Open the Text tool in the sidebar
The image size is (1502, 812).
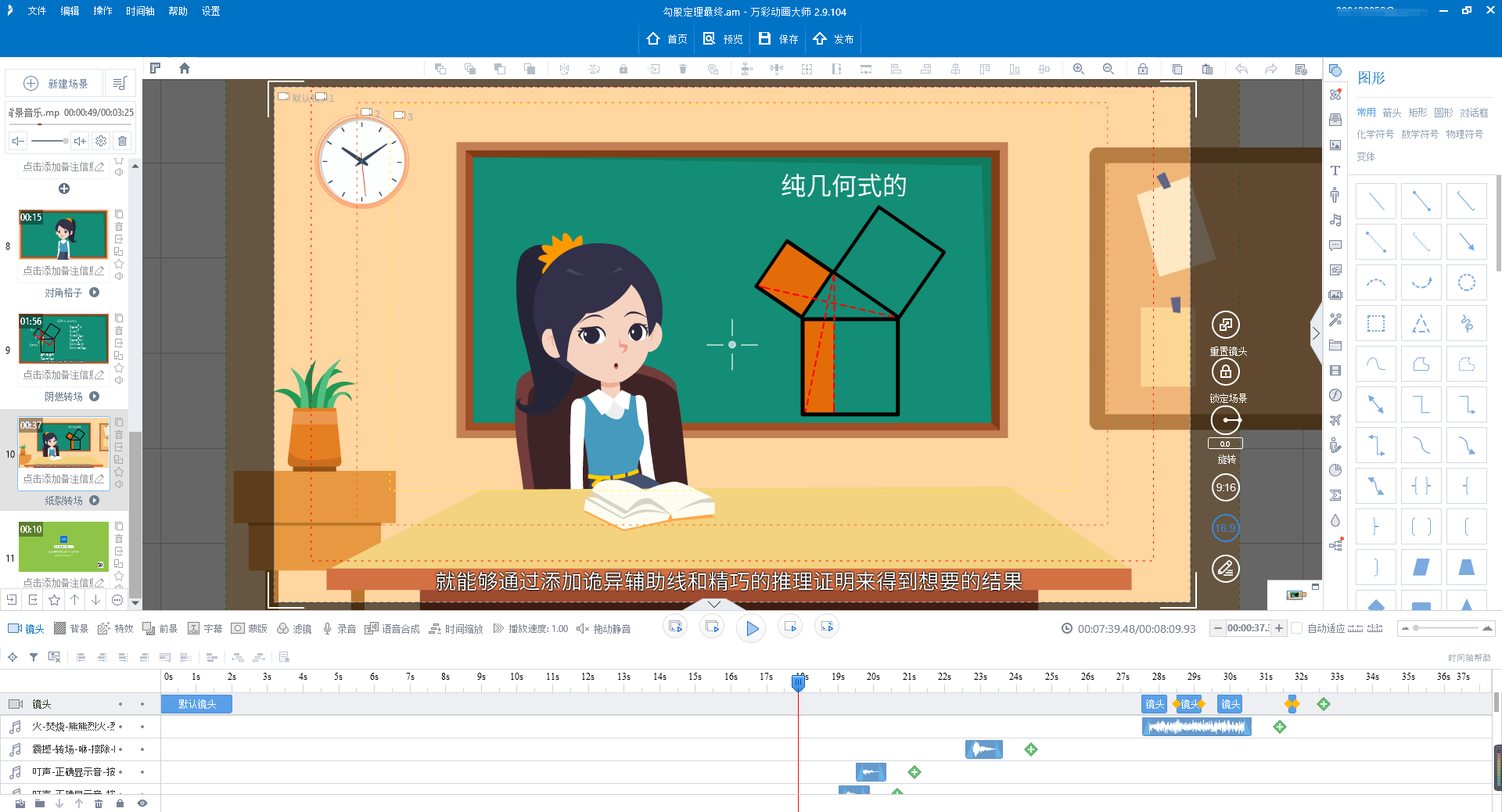[x=1335, y=171]
